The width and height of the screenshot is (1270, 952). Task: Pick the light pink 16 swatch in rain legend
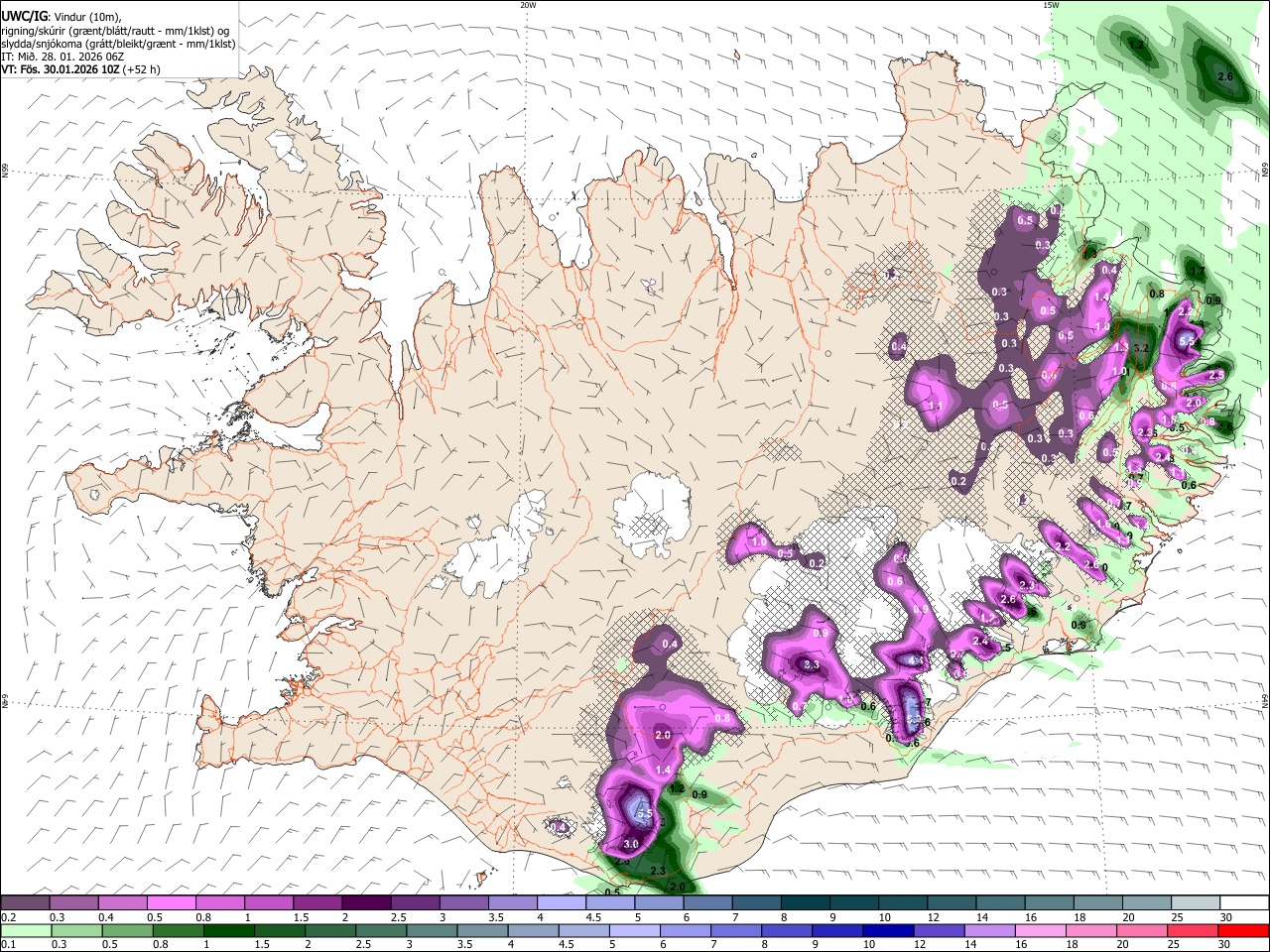point(1040,931)
